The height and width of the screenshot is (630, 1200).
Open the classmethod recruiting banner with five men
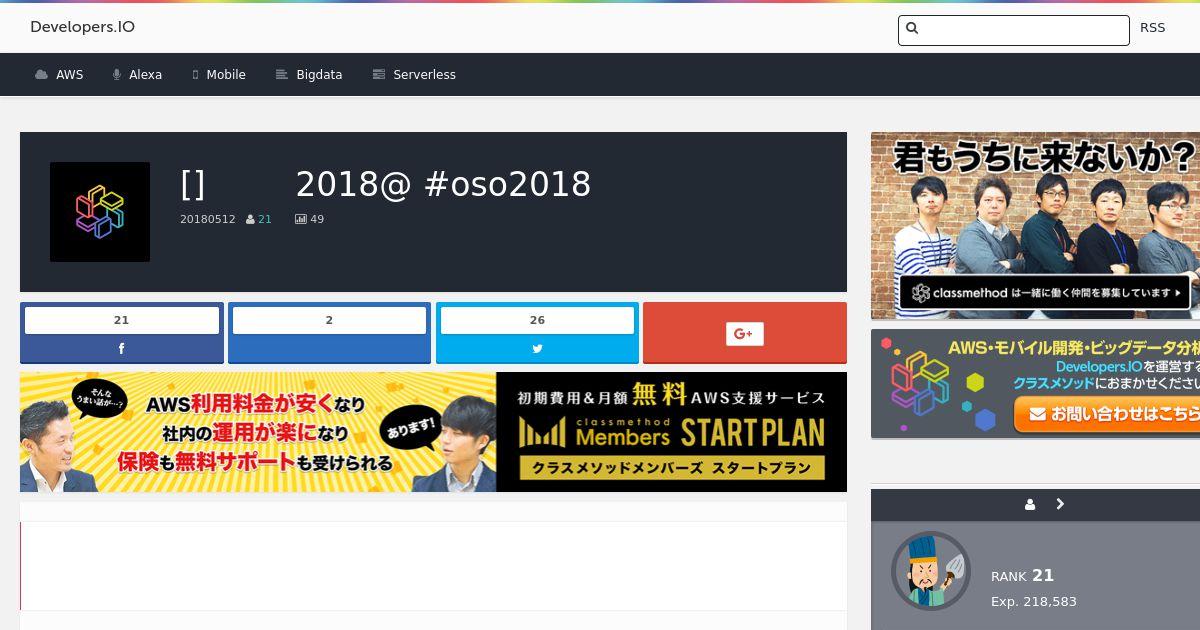coord(1035,225)
